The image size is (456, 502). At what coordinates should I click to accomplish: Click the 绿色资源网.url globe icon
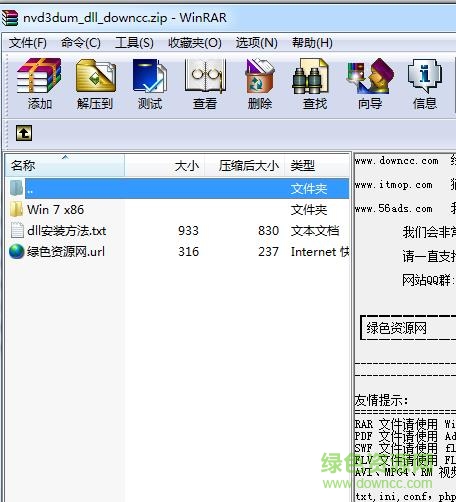point(17,252)
